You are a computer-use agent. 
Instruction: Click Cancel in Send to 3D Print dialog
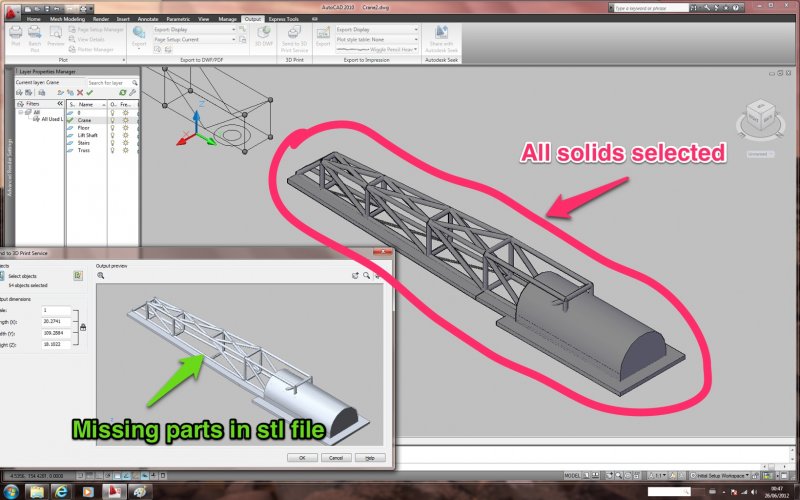[336, 458]
